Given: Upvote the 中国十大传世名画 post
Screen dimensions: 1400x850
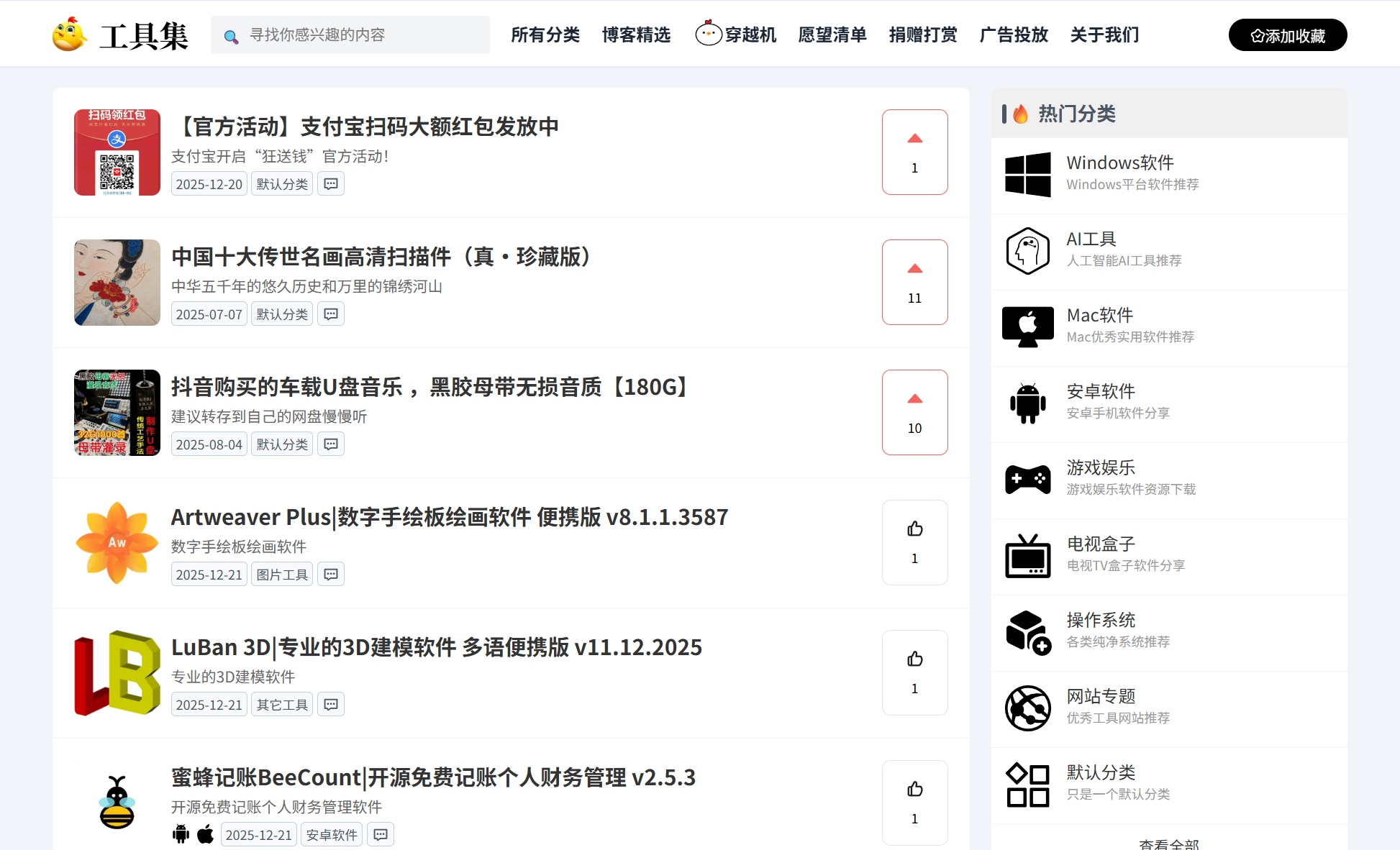Looking at the screenshot, I should (914, 282).
